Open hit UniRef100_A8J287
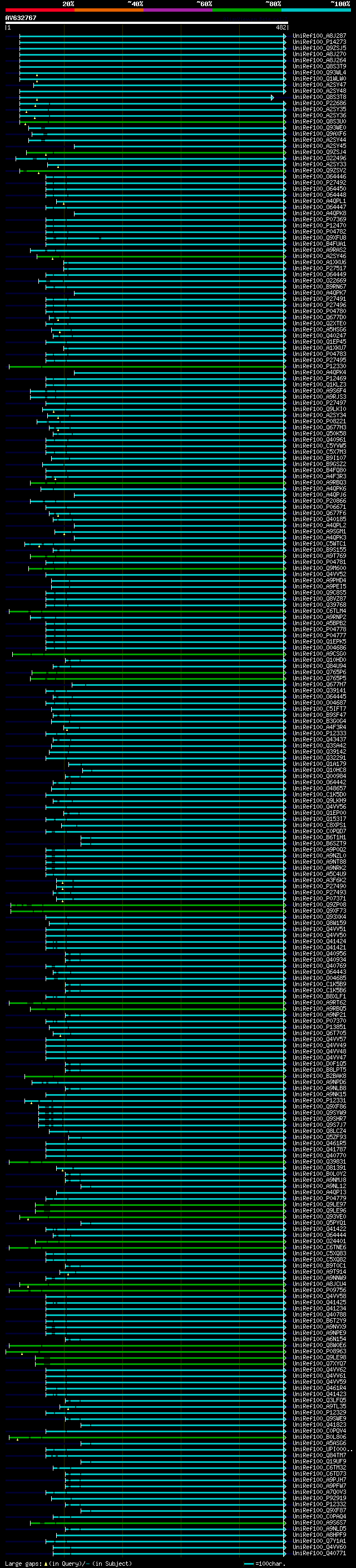Image resolution: width=356 pixels, height=1568 pixels. tap(319, 36)
